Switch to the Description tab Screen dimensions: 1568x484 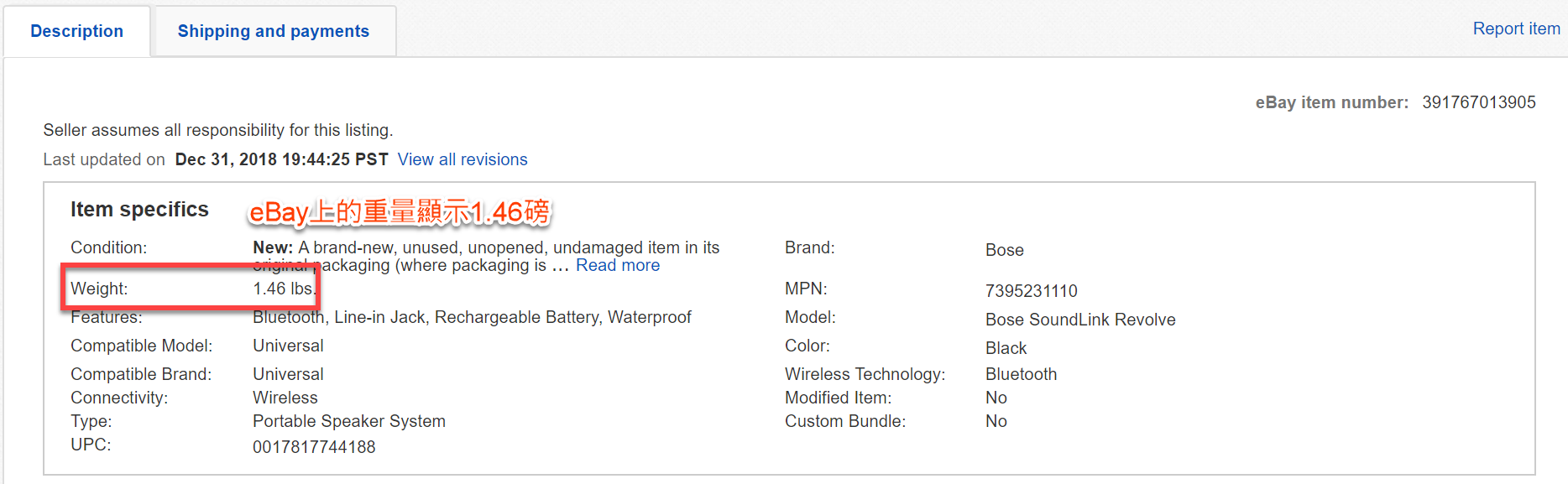[x=76, y=31]
